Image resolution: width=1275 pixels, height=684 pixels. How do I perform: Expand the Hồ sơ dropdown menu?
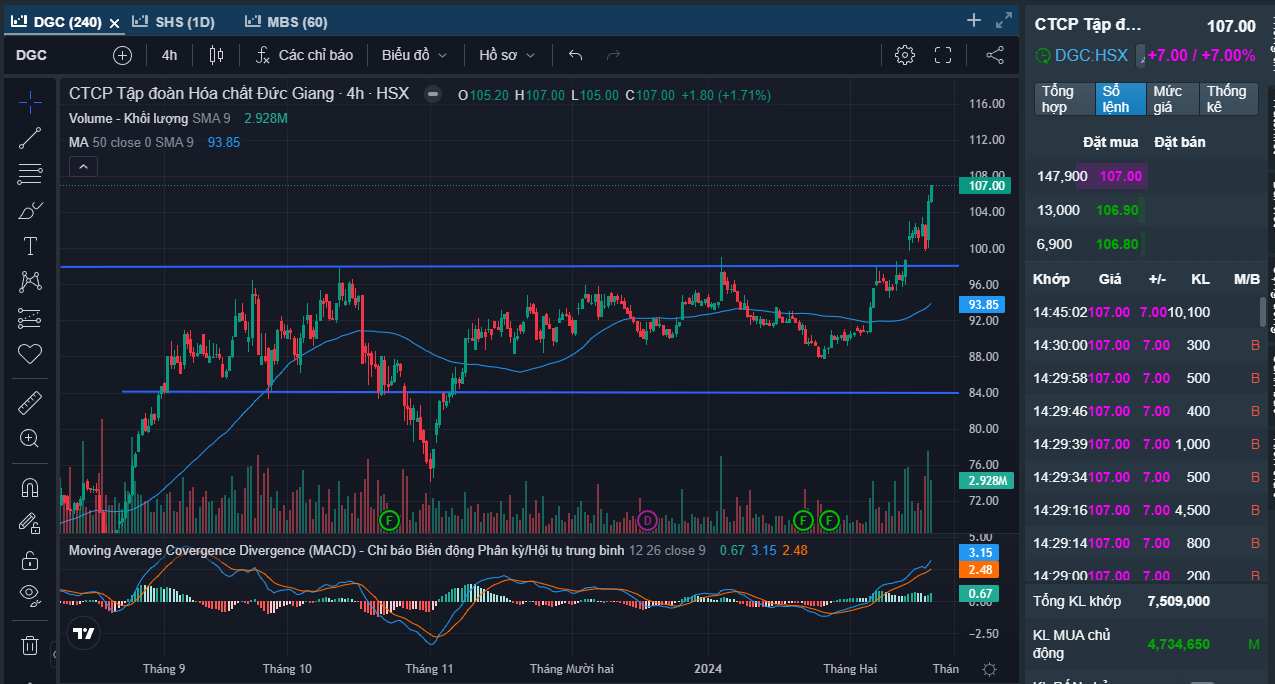tap(507, 55)
